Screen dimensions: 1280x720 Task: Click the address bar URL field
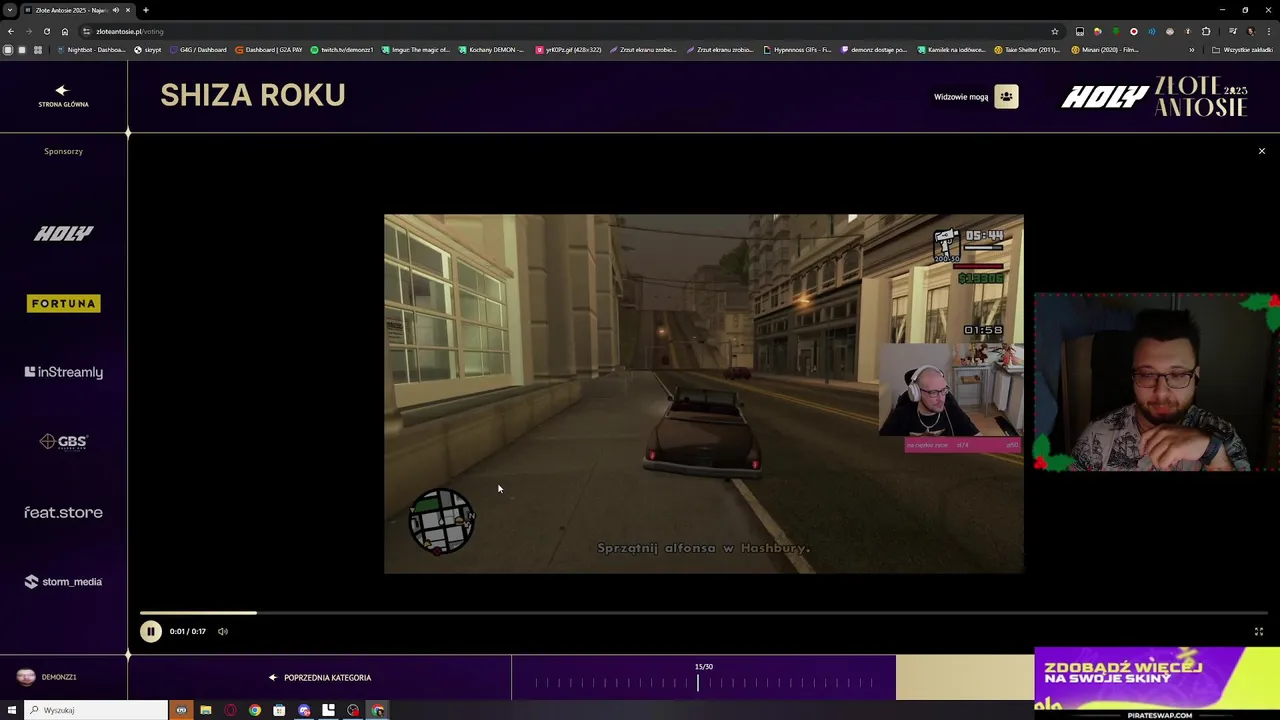tap(570, 31)
